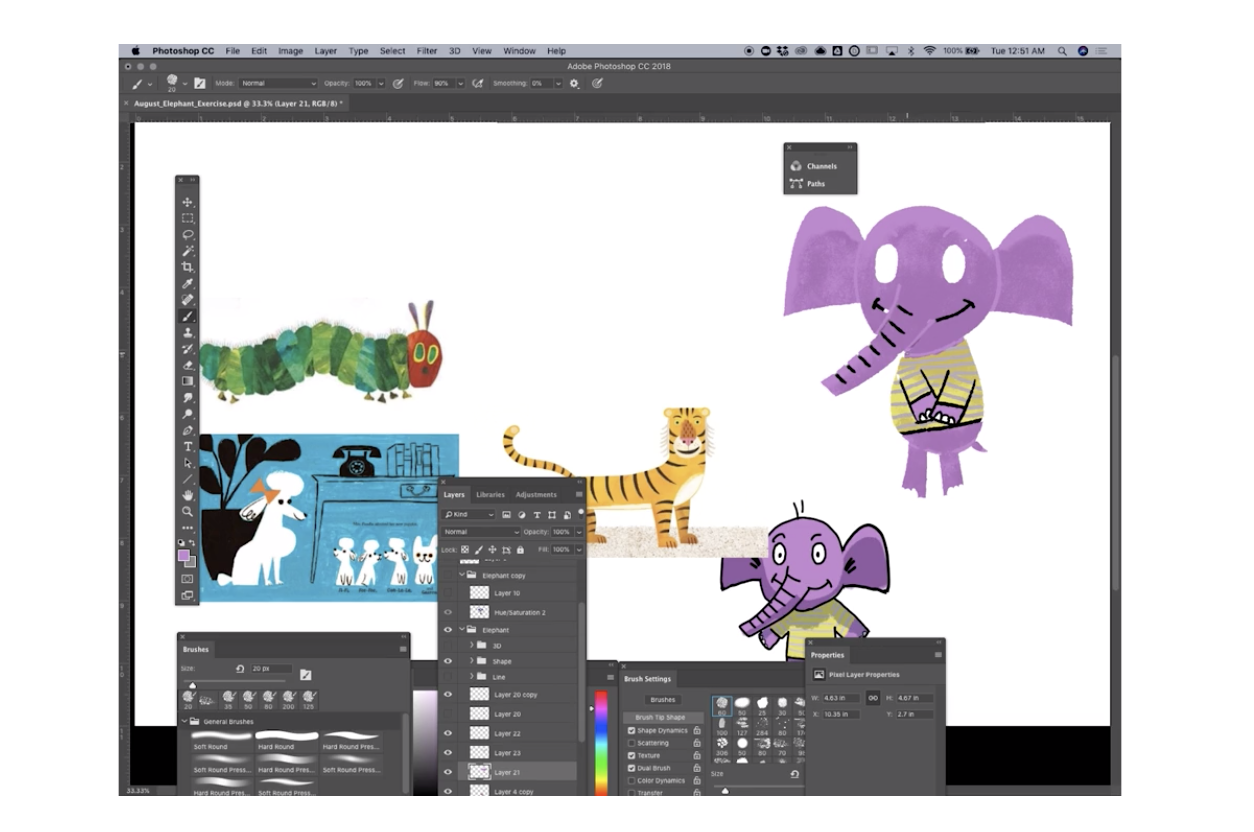Open the brush blend Mode dropdown
The image size is (1254, 832).
point(278,83)
